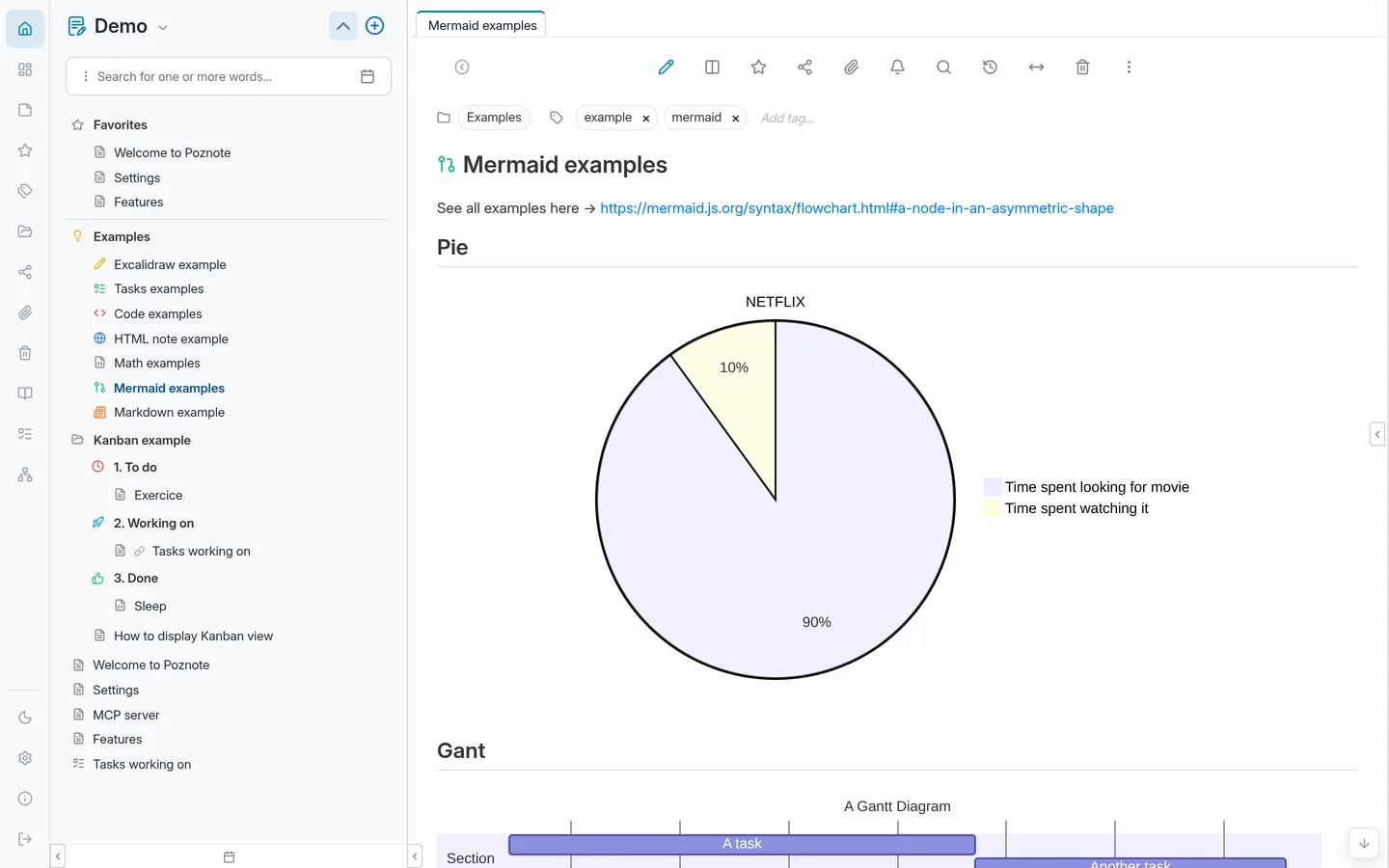Open the Kanban tasks list icon in sidebar
Viewport: 1389px width, 868px height.
pyautogui.click(x=25, y=434)
